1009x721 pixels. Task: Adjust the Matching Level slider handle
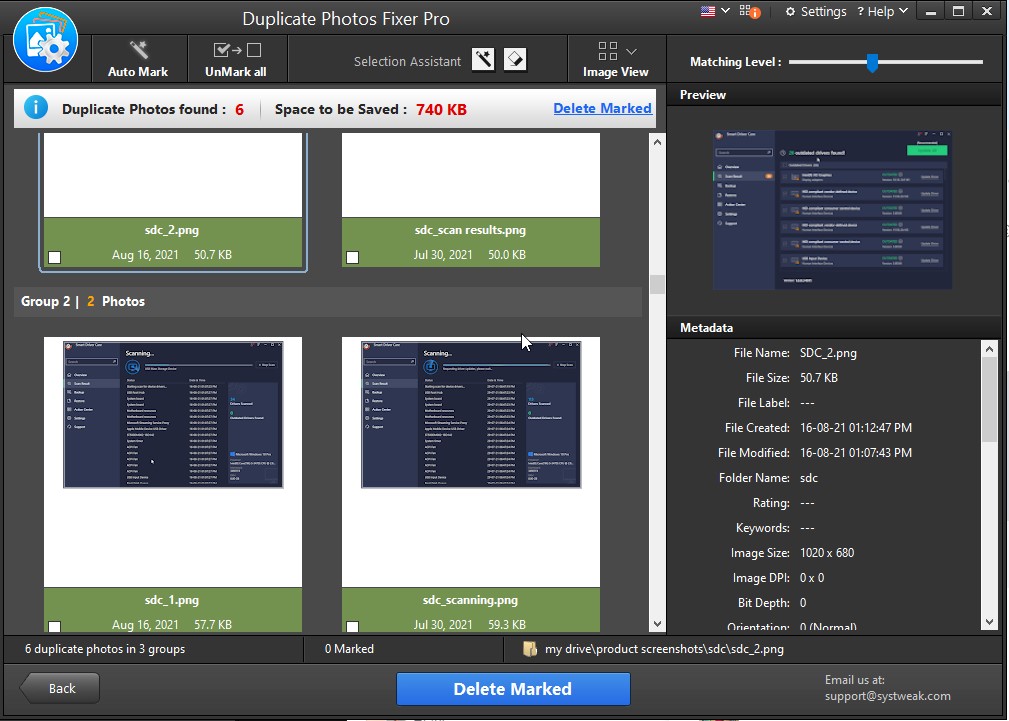872,63
